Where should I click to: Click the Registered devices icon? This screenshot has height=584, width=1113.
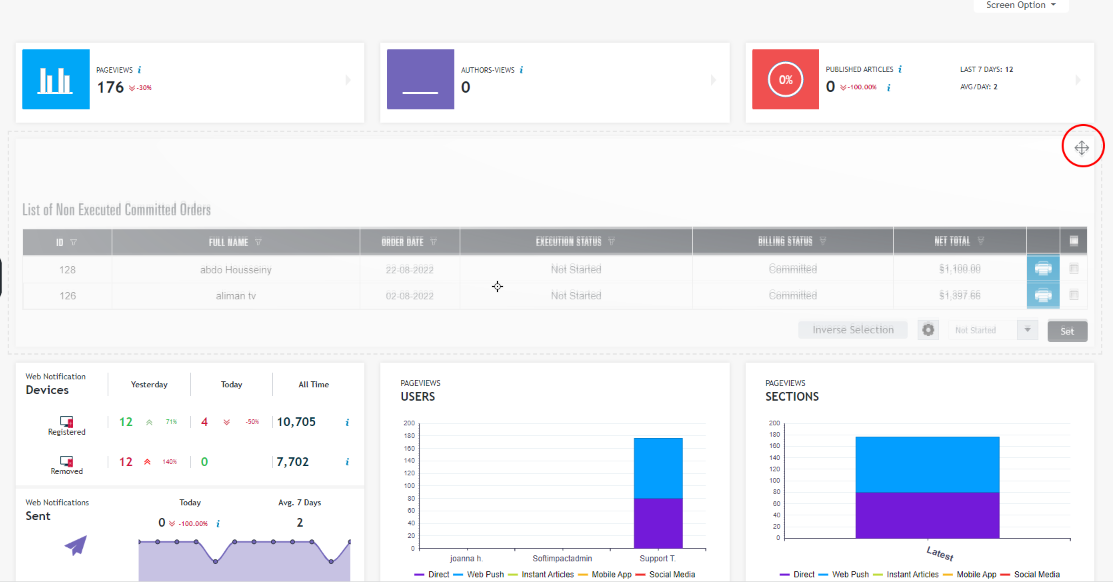pos(67,422)
